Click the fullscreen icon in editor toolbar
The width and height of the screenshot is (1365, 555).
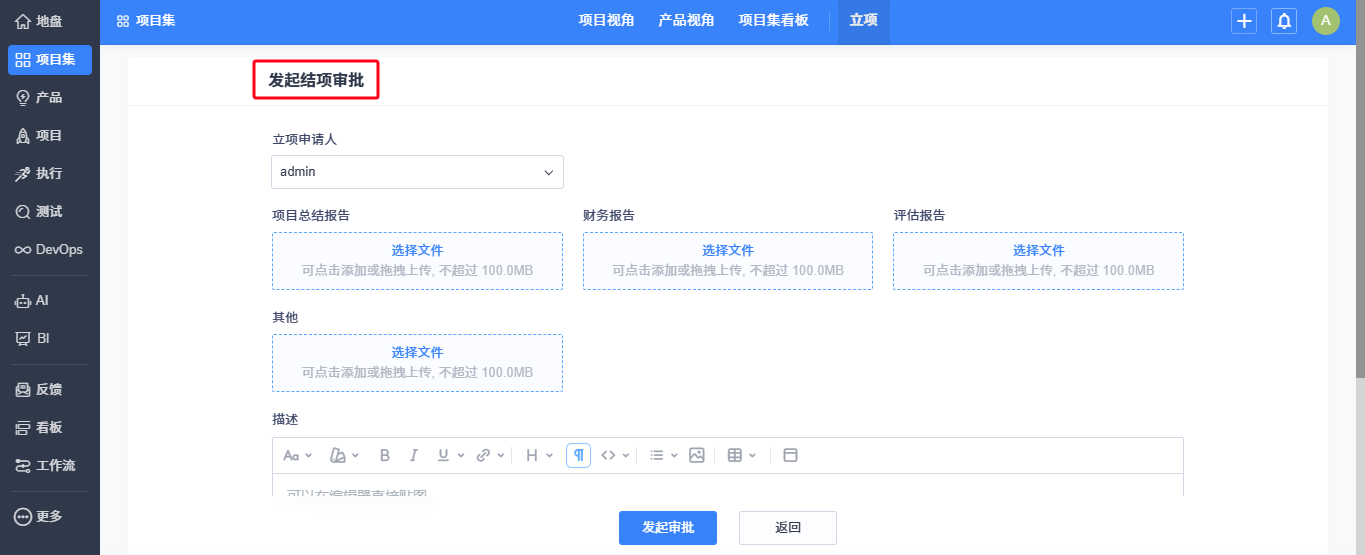pos(790,455)
